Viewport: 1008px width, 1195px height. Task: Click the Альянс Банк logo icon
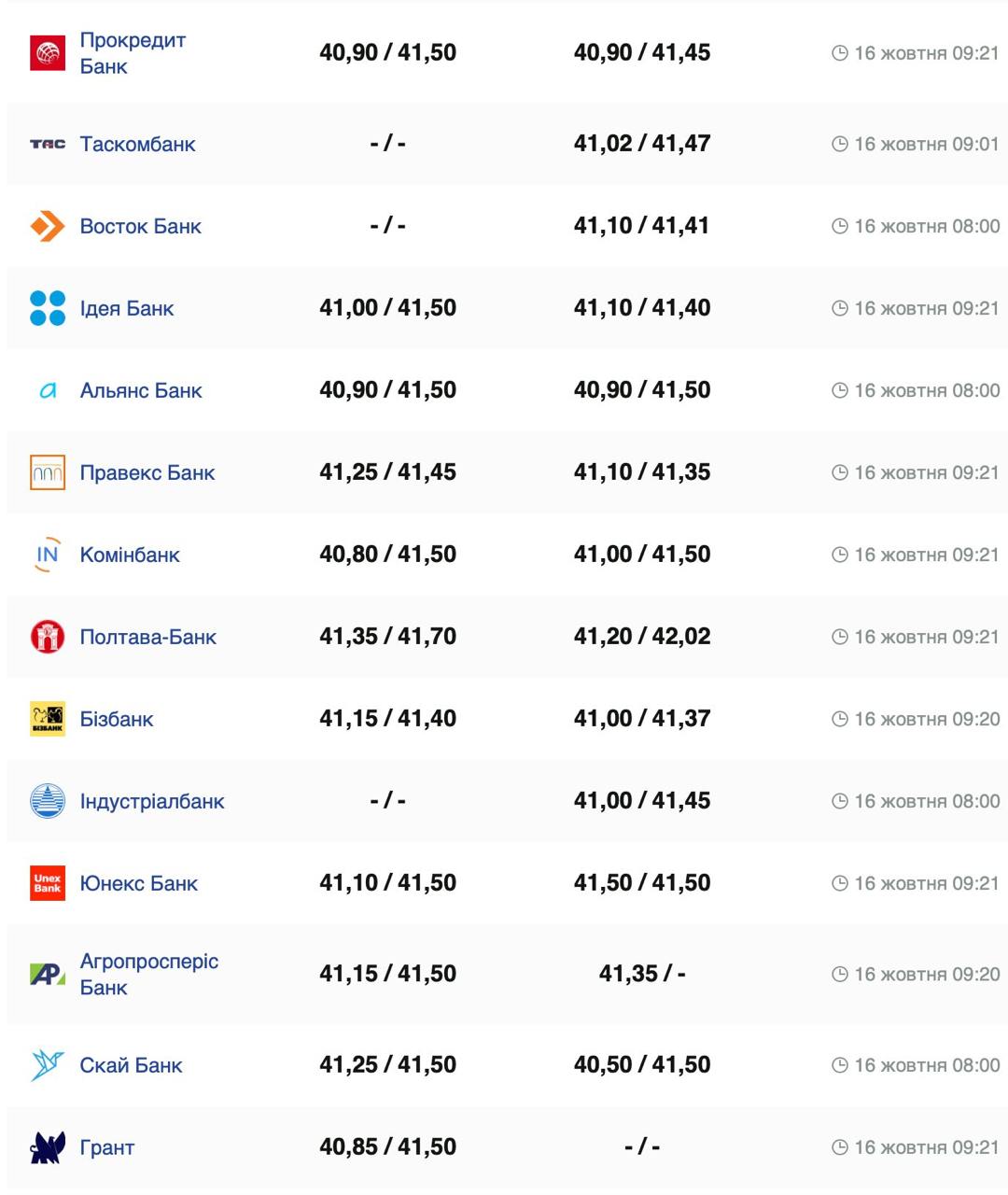(x=48, y=390)
